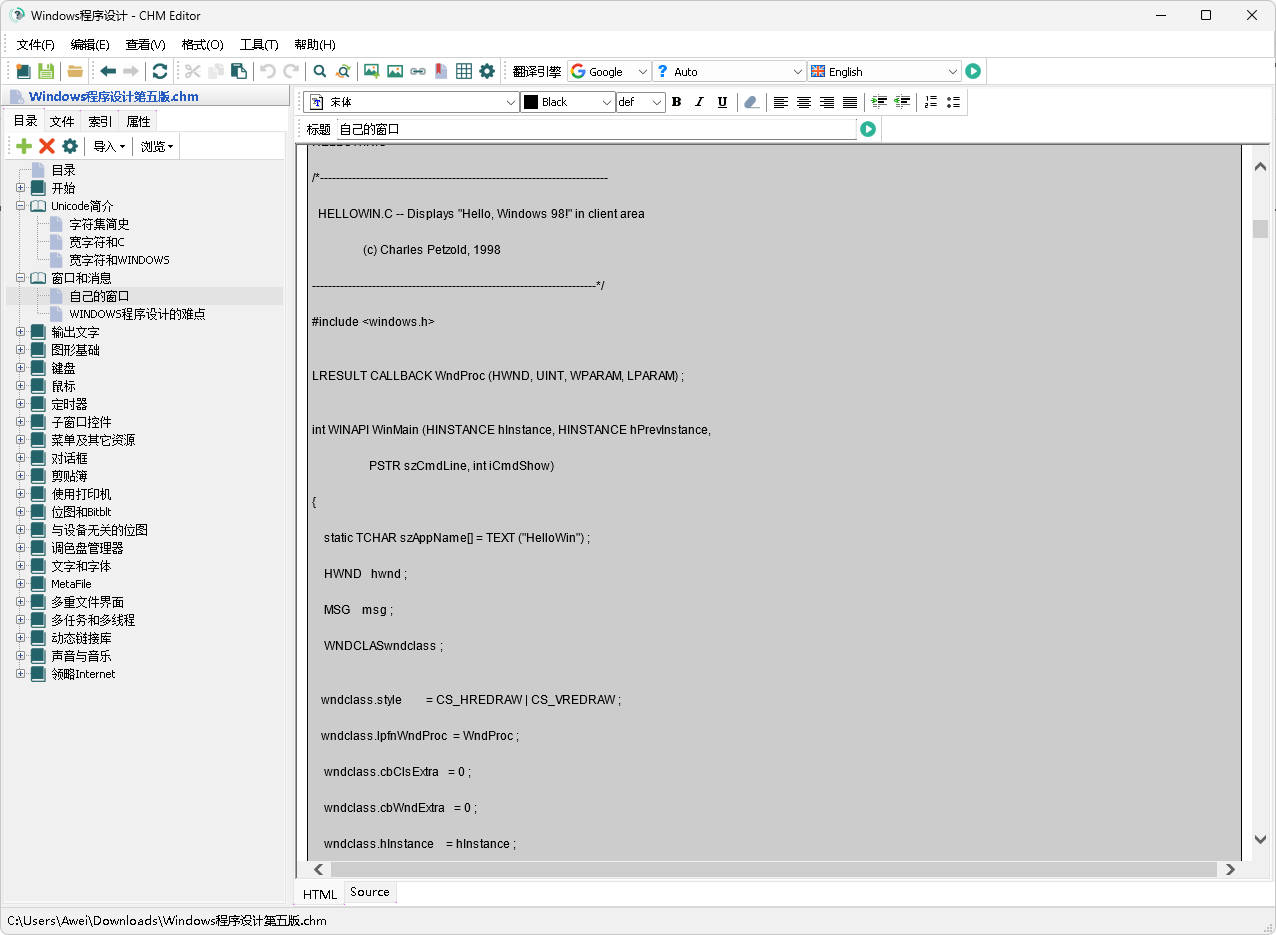This screenshot has width=1276, height=935.
Task: Click the paste clipboard icon
Action: 239,71
